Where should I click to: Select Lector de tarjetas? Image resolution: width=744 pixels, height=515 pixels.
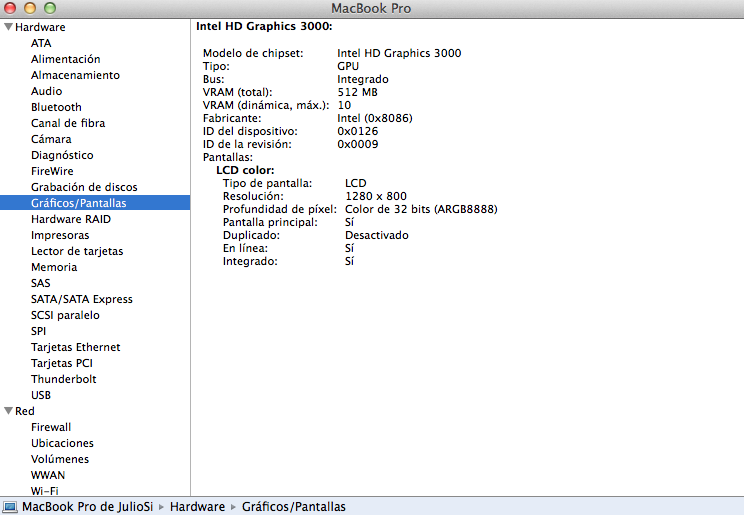(77, 251)
